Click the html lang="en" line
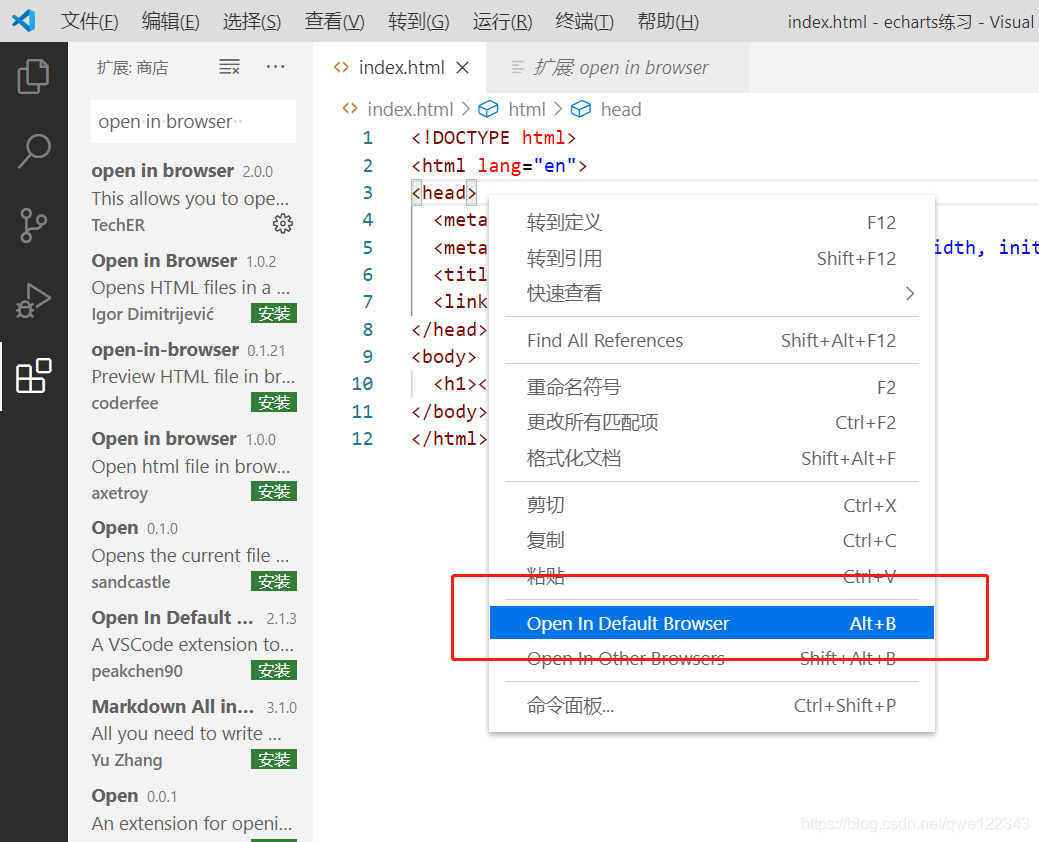This screenshot has width=1039, height=842. [499, 165]
